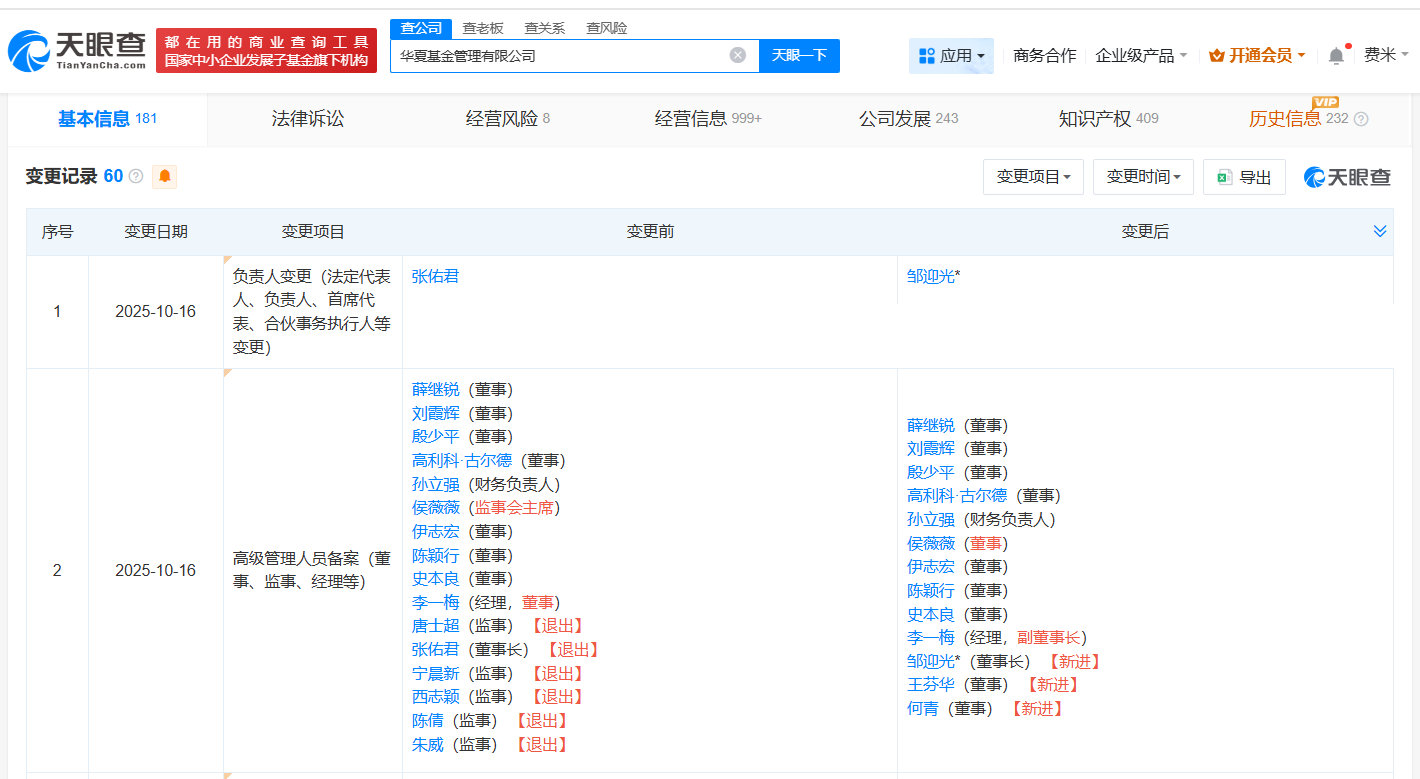The image size is (1420, 779).
Task: Open the 变更时间 filter dropdown
Action: (x=1143, y=176)
